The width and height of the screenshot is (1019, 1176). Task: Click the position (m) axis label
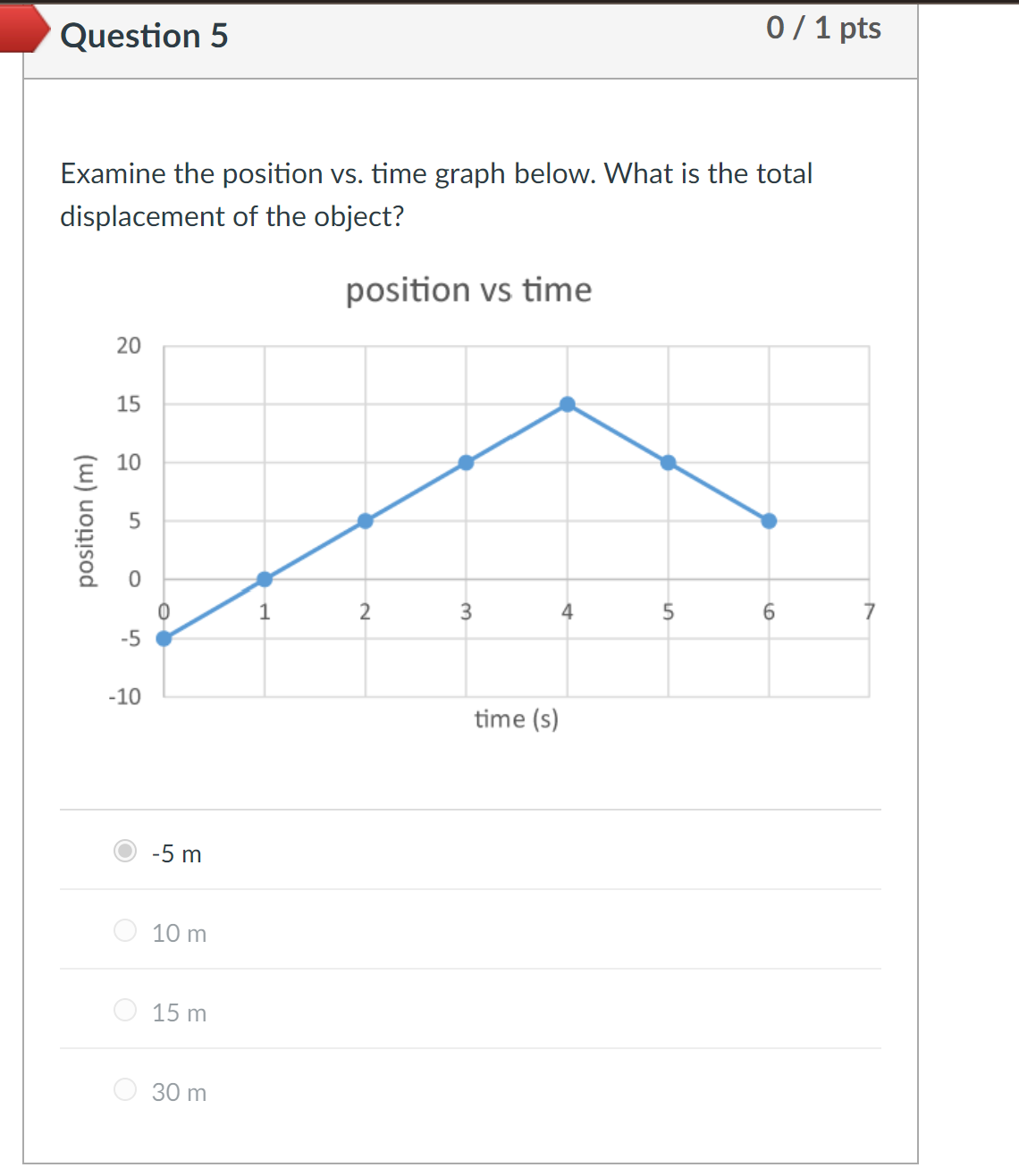pos(86,520)
